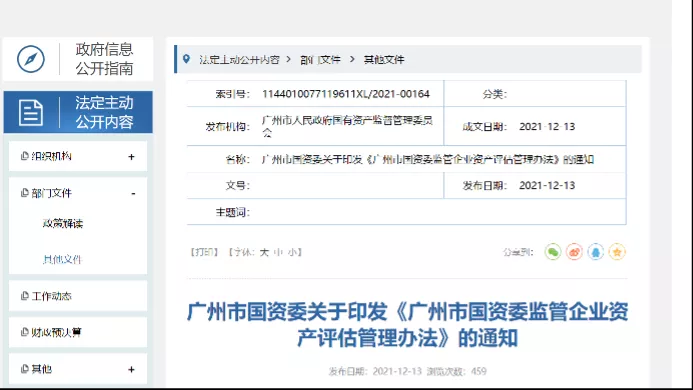693x390 pixels.
Task: Share to QQ via blue bell icon
Action: [x=595, y=252]
